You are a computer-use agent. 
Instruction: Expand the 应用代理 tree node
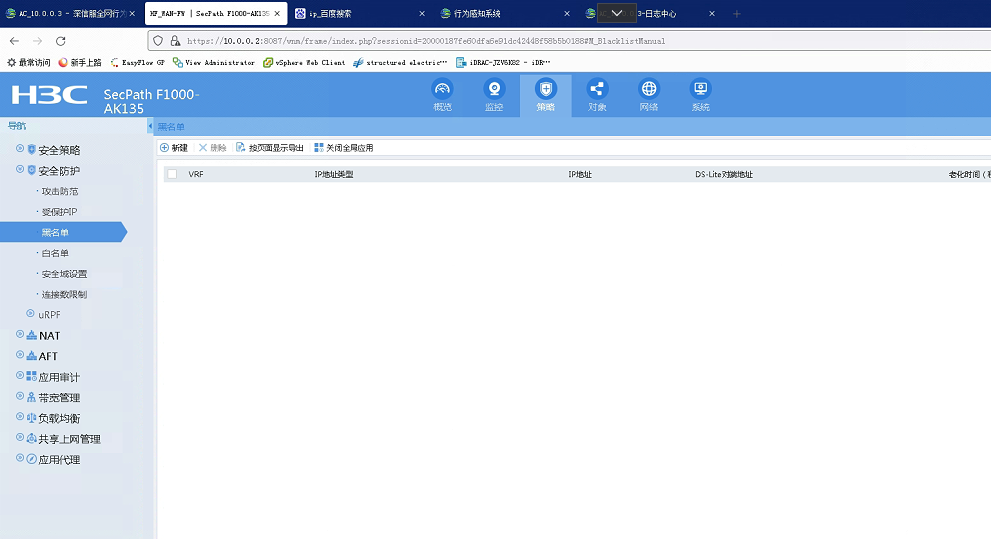click(x=20, y=458)
